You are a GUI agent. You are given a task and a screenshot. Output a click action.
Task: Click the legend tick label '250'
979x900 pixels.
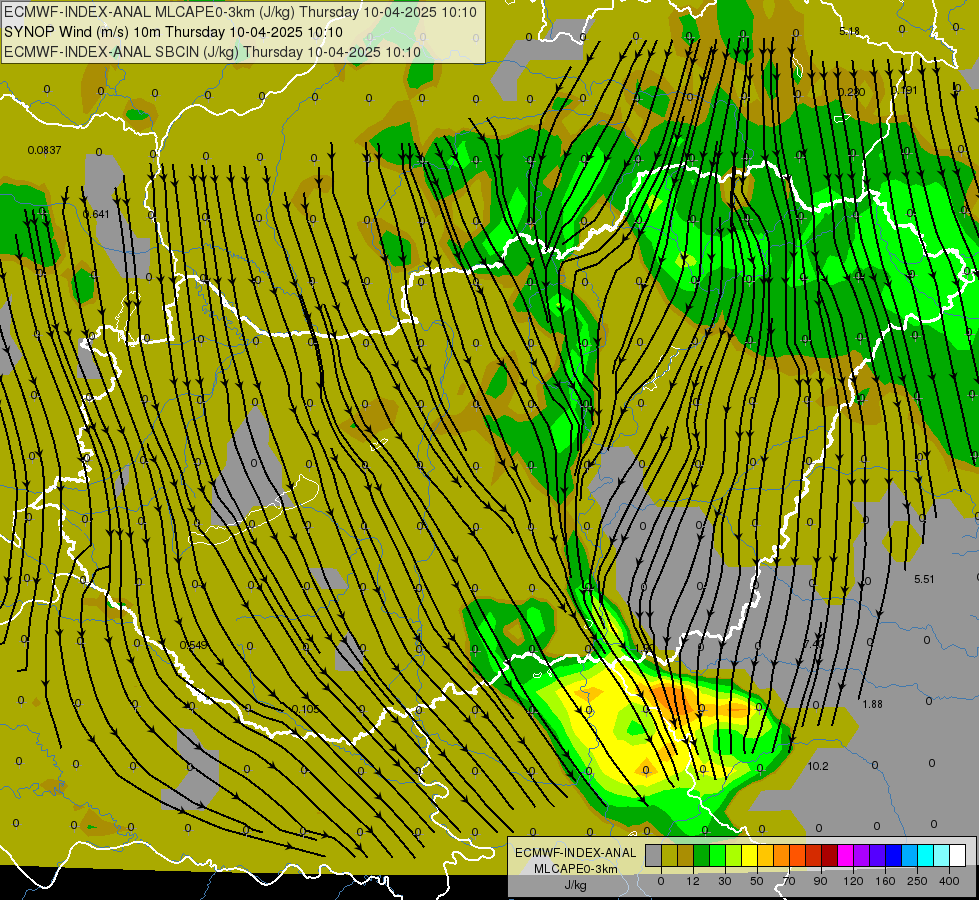point(917,881)
